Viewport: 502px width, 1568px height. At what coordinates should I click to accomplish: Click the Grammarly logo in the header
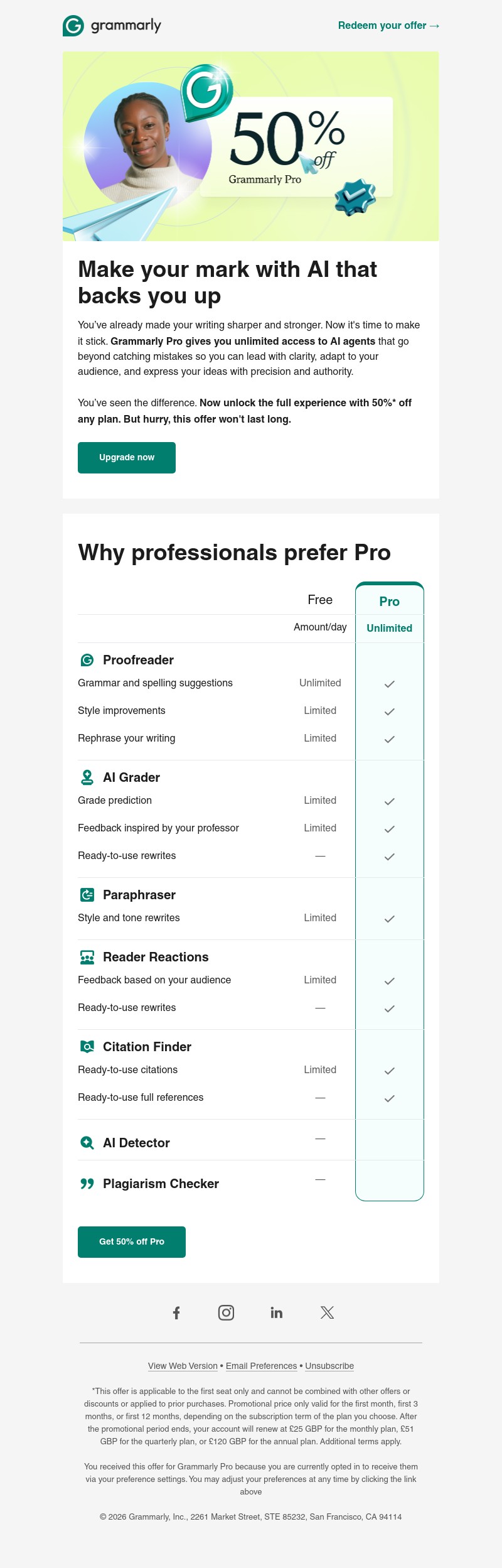click(x=112, y=26)
